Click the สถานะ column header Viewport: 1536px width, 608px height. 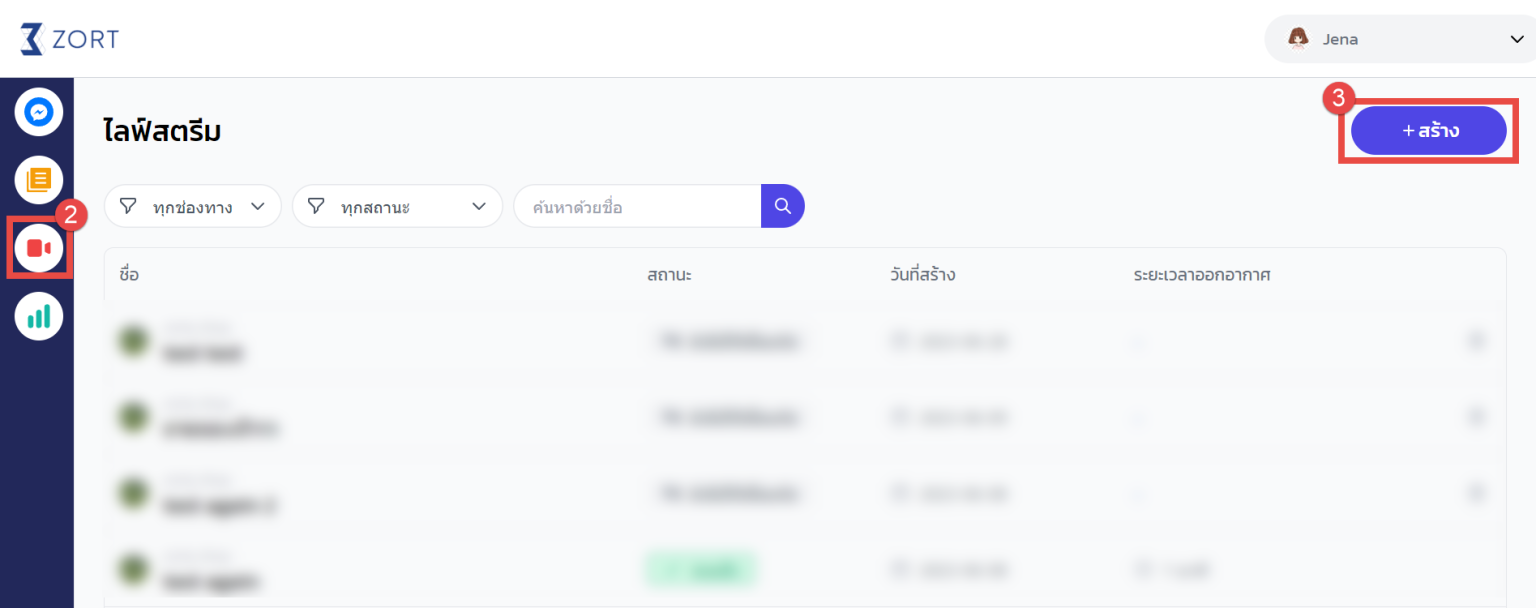coord(669,274)
